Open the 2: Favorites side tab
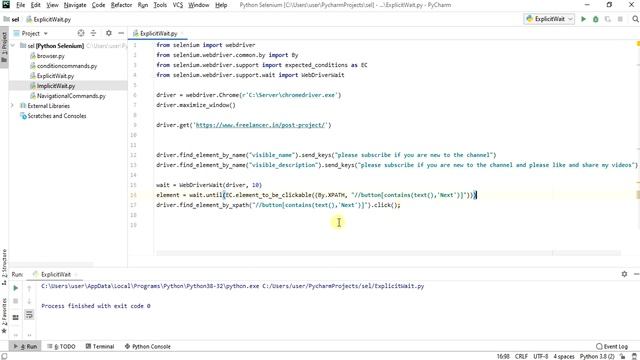Viewport: 640px width, 360px height. point(4,316)
